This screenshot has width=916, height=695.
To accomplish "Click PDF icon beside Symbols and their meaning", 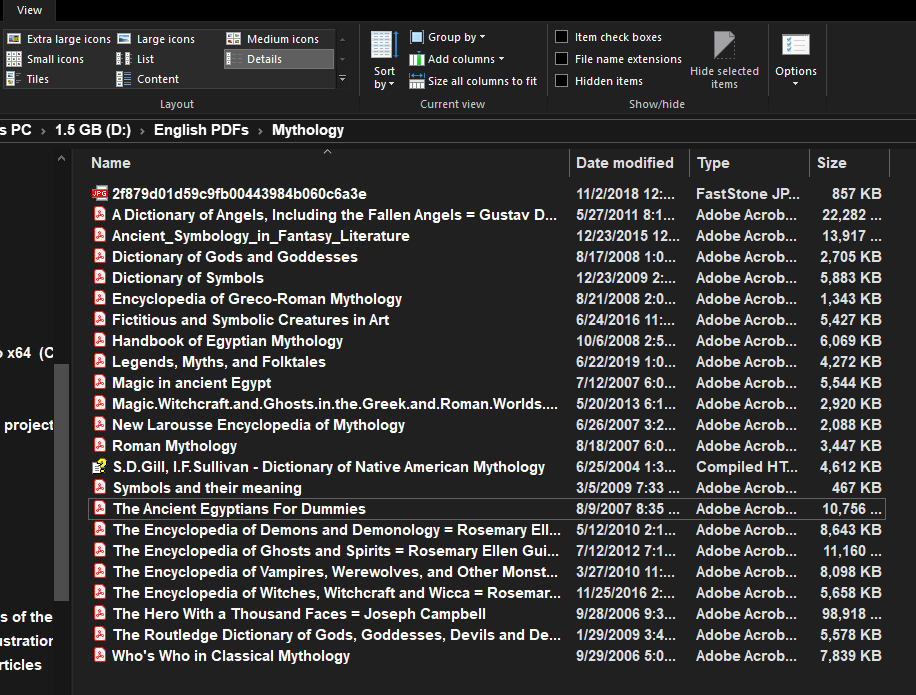I will 100,488.
